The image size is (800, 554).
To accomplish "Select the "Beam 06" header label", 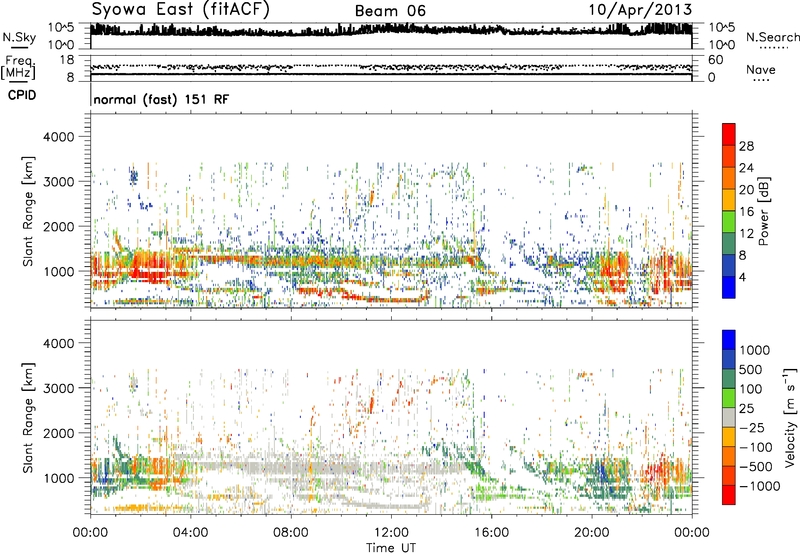I will click(390, 11).
